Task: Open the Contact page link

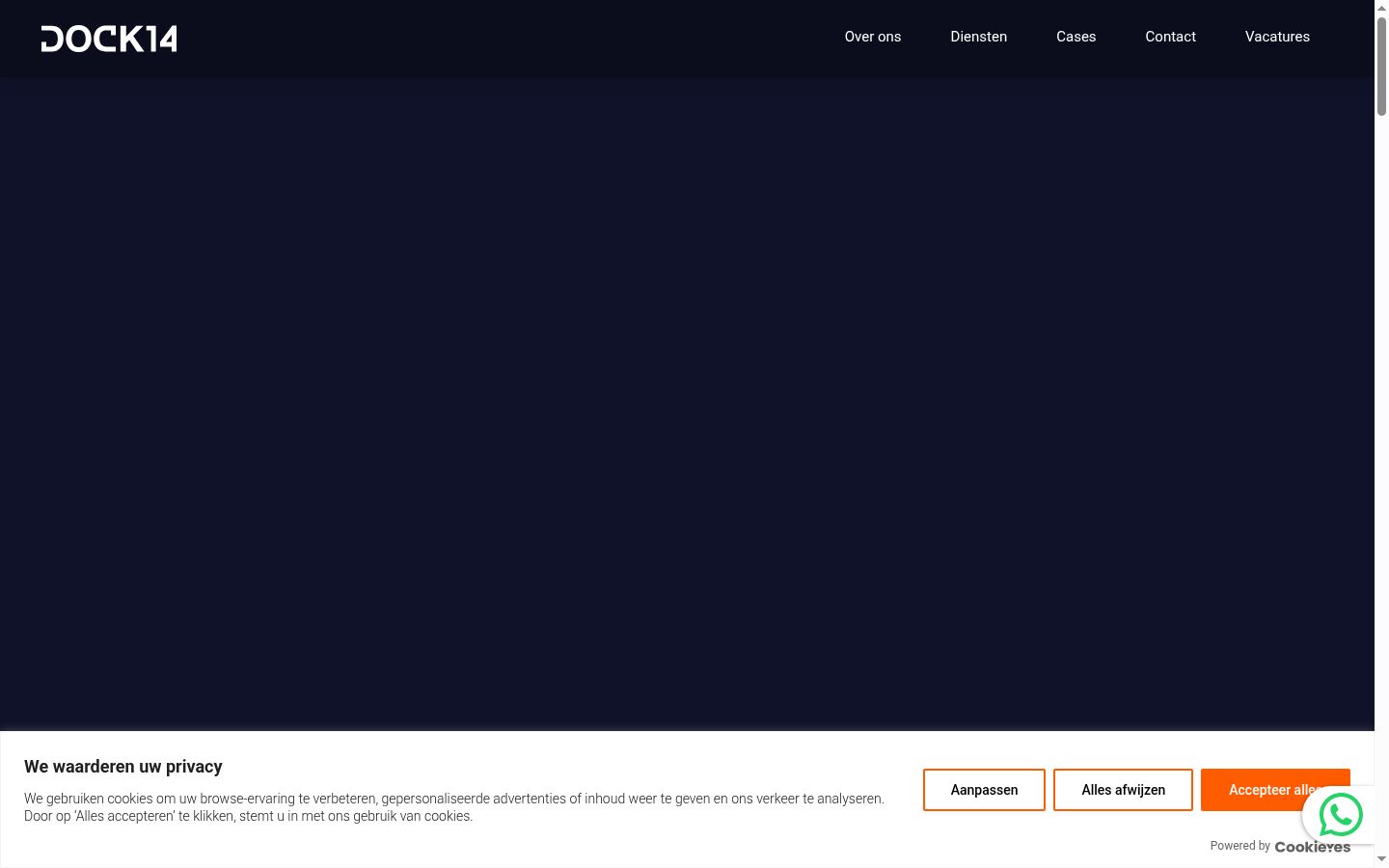Action: 1171,37
